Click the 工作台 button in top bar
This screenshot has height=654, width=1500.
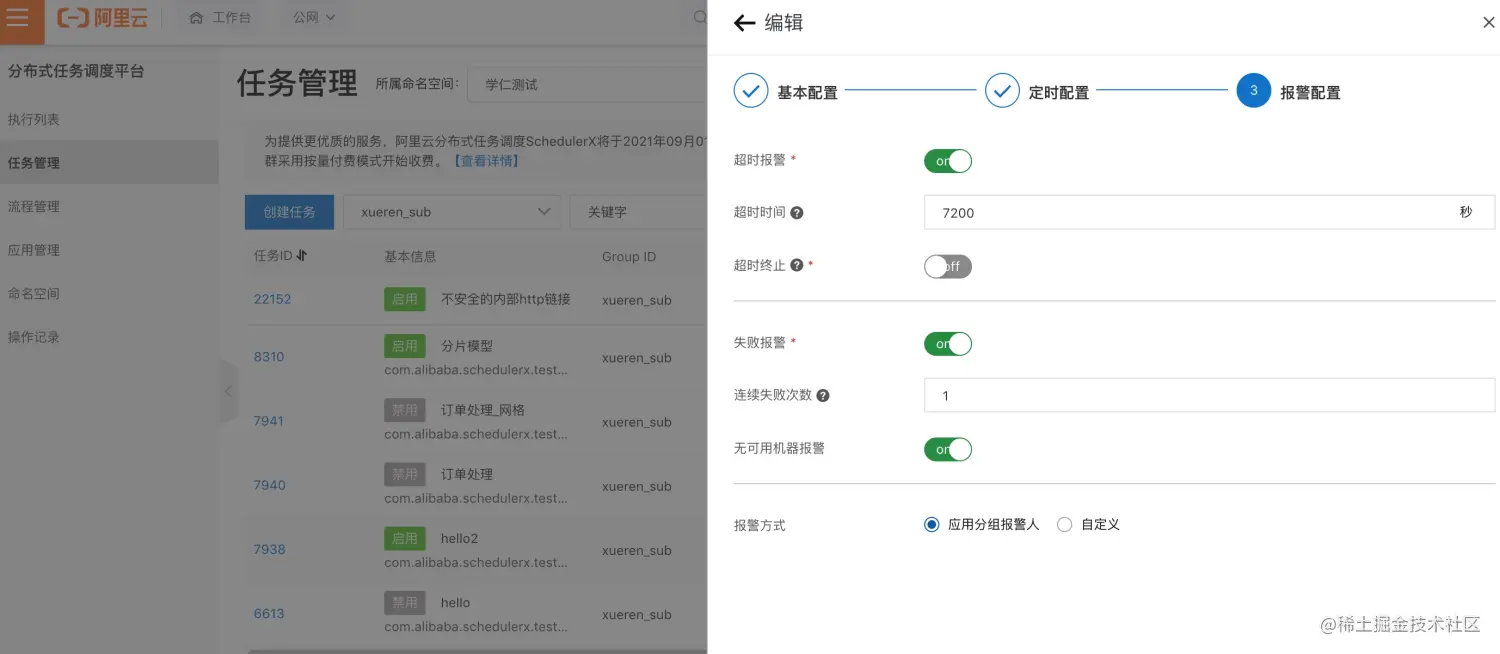(x=220, y=18)
